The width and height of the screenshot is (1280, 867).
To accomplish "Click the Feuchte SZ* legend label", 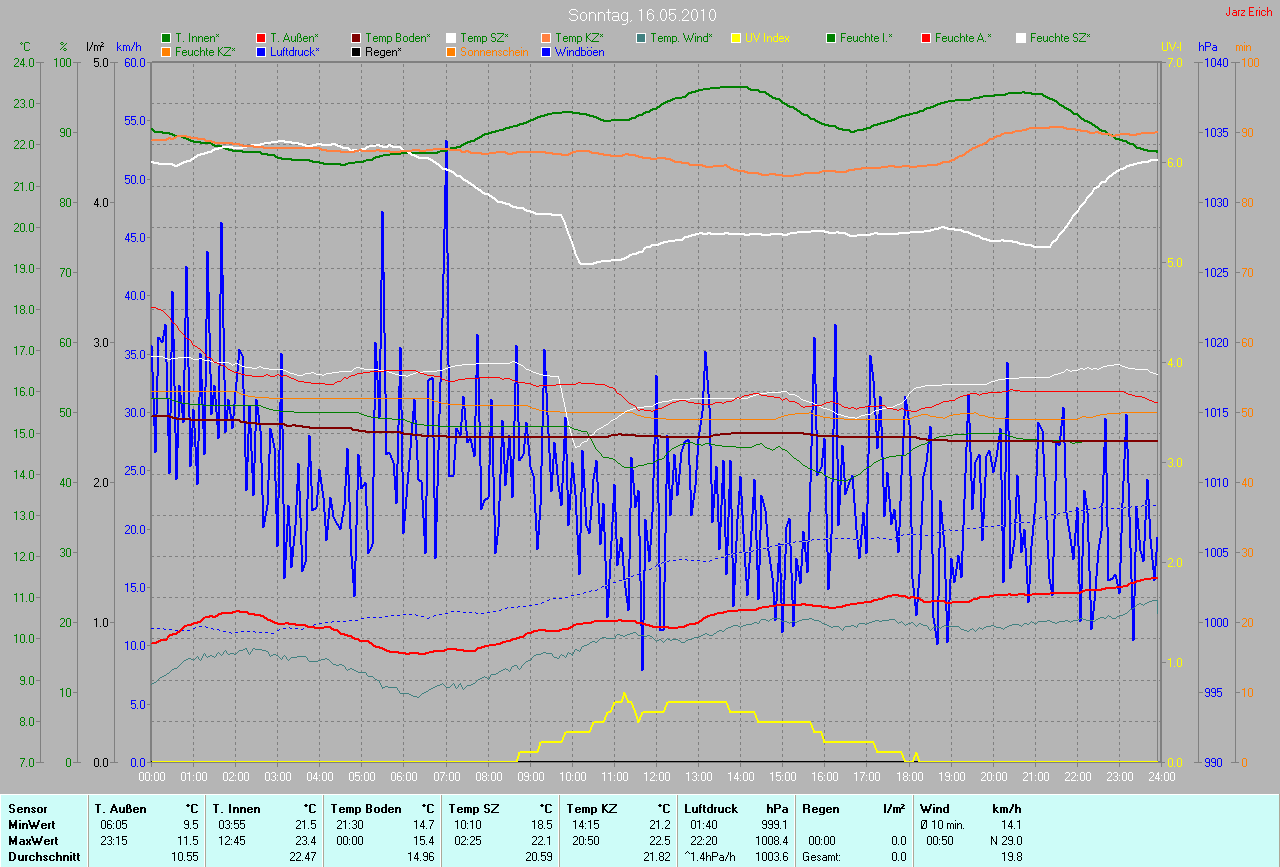I will tap(1060, 38).
